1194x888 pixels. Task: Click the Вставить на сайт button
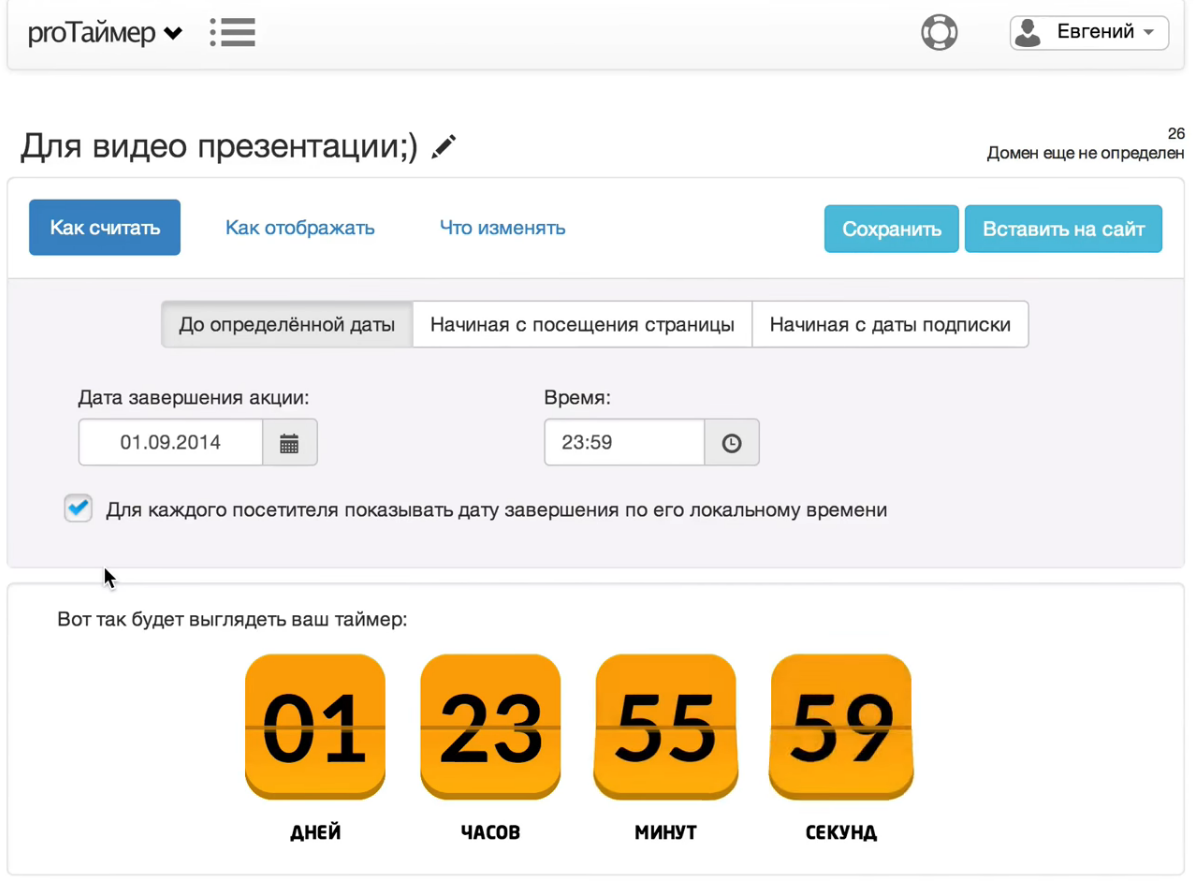1063,228
